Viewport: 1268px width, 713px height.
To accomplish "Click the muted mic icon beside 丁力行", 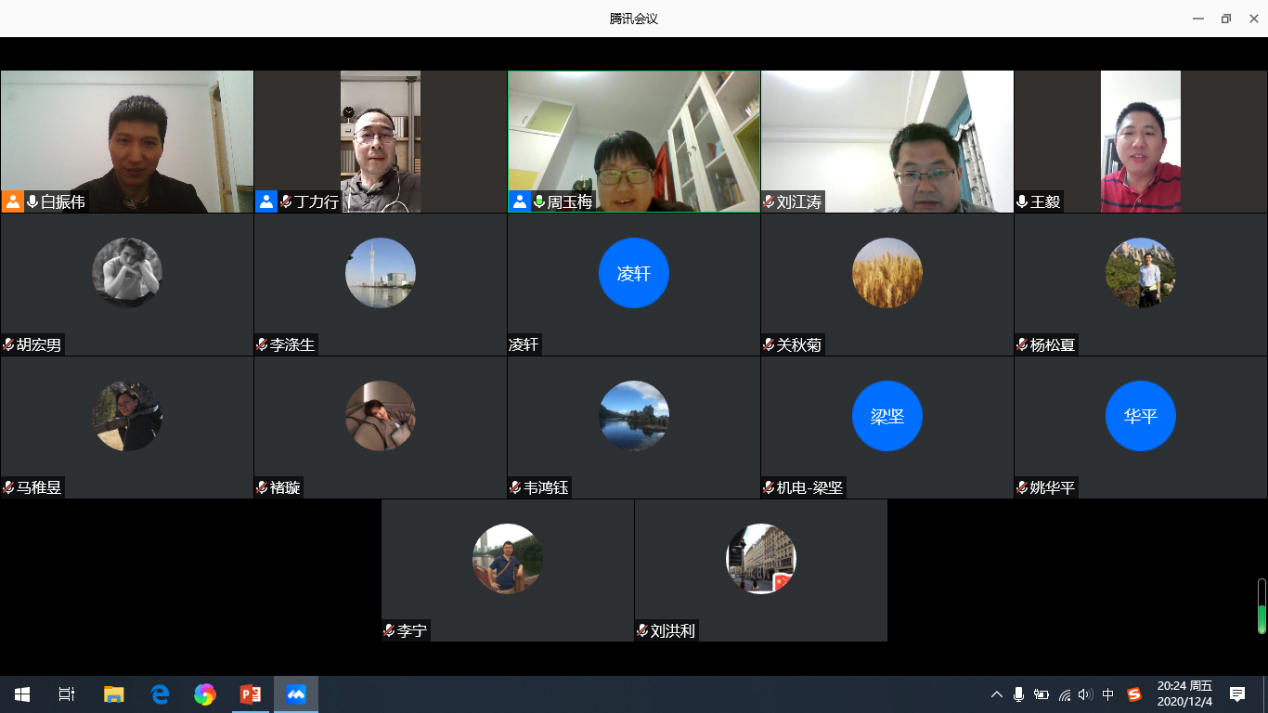I will (286, 202).
